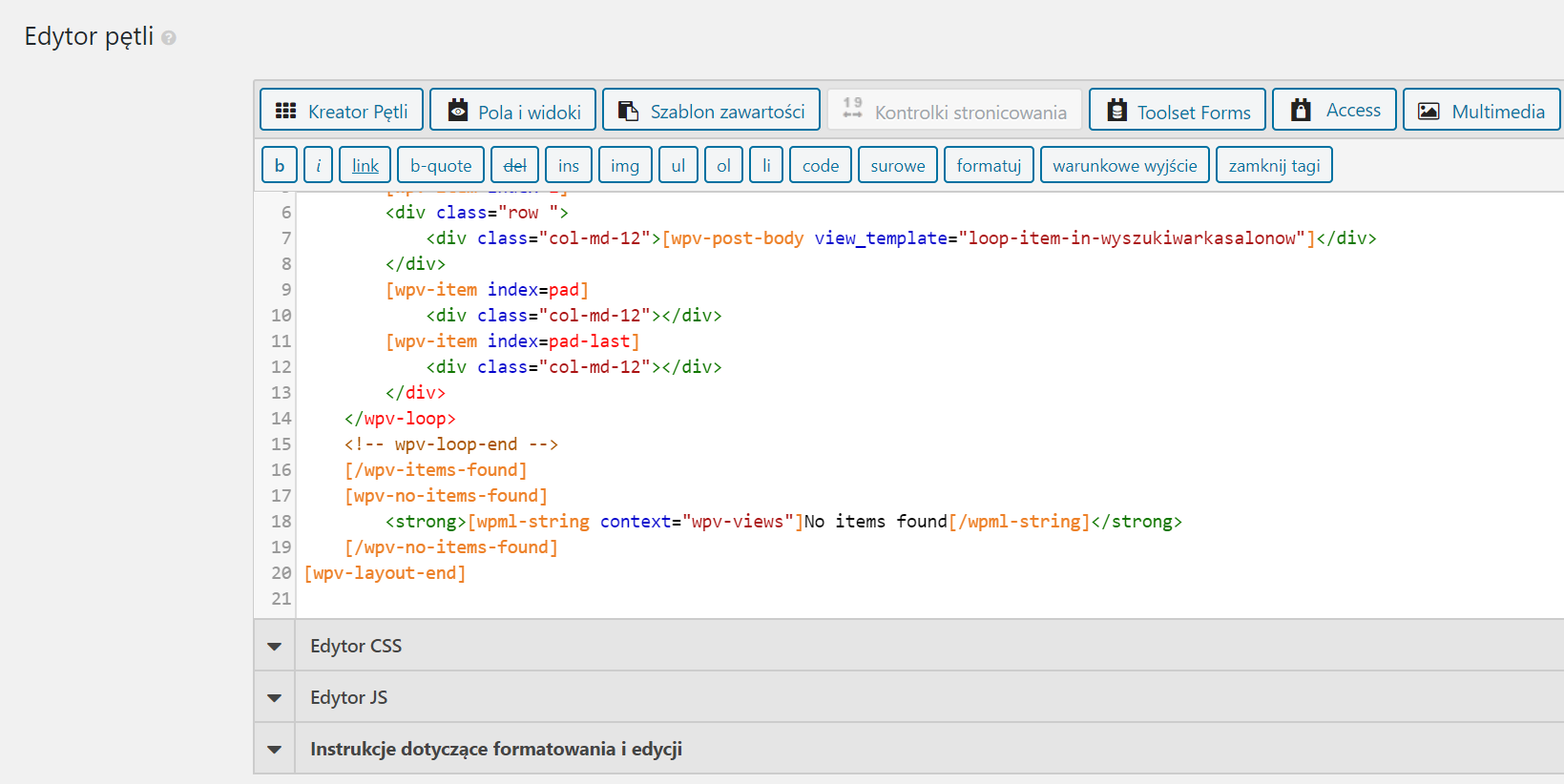Open the Kreator Pętli wizard
Image resolution: width=1564 pixels, height=784 pixels.
[x=342, y=110]
